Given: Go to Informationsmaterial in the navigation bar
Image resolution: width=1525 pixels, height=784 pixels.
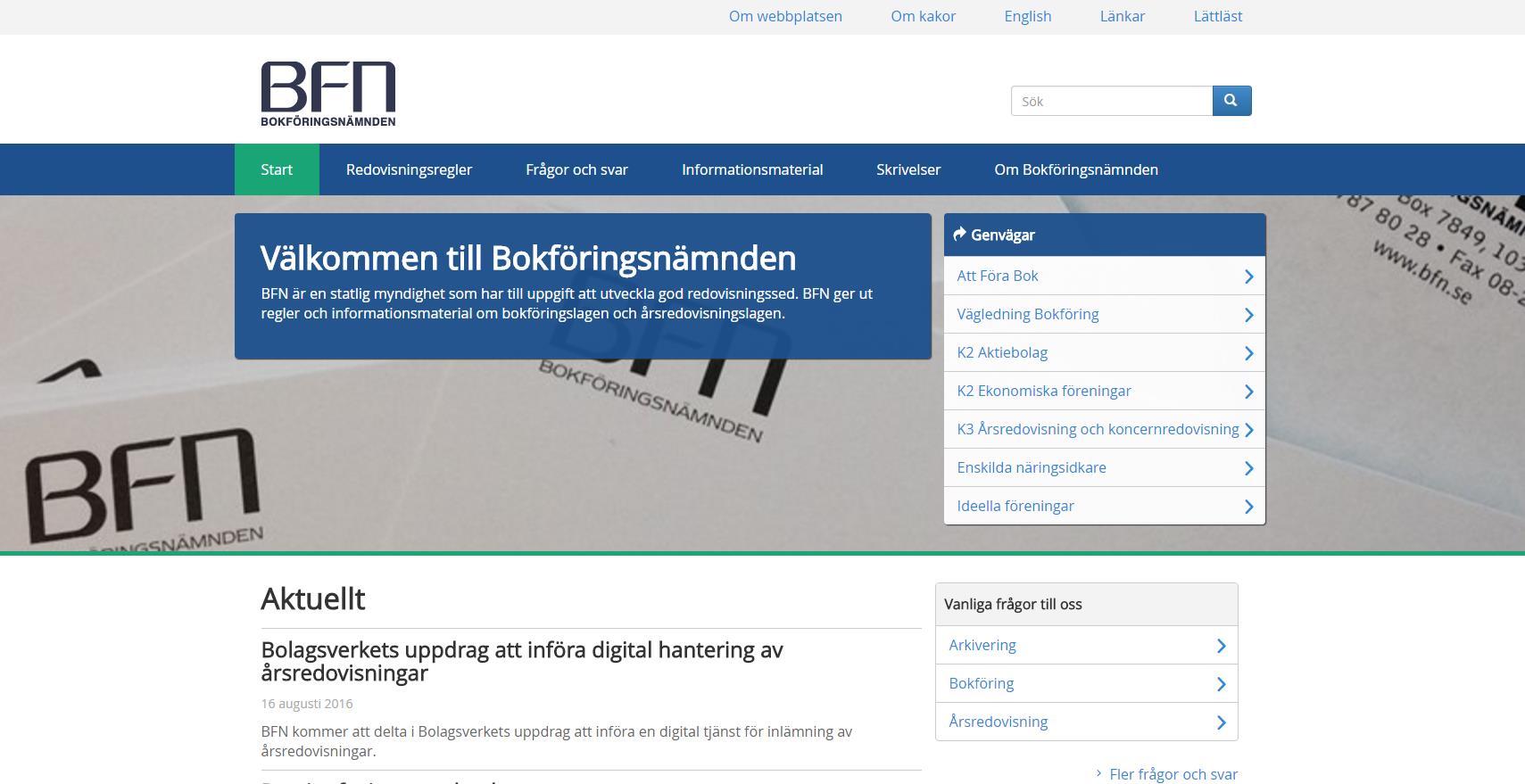Looking at the screenshot, I should (x=752, y=169).
